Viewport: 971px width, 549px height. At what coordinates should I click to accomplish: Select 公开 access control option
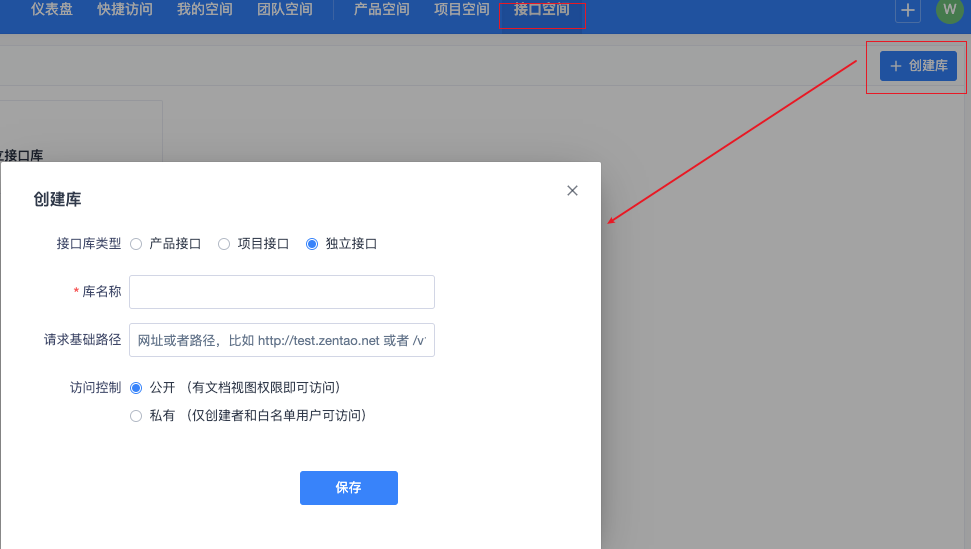tap(136, 388)
